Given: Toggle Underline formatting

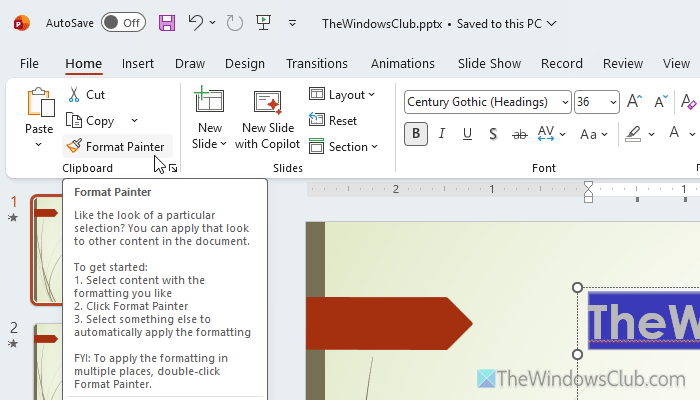Looking at the screenshot, I should coord(467,133).
